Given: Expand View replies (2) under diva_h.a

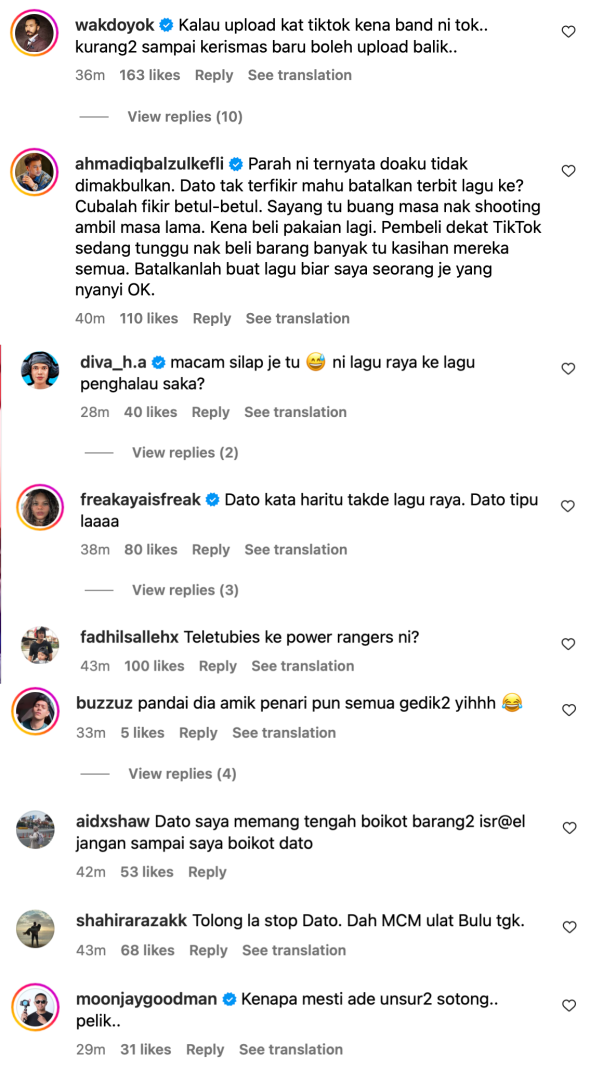Looking at the screenshot, I should click(185, 453).
